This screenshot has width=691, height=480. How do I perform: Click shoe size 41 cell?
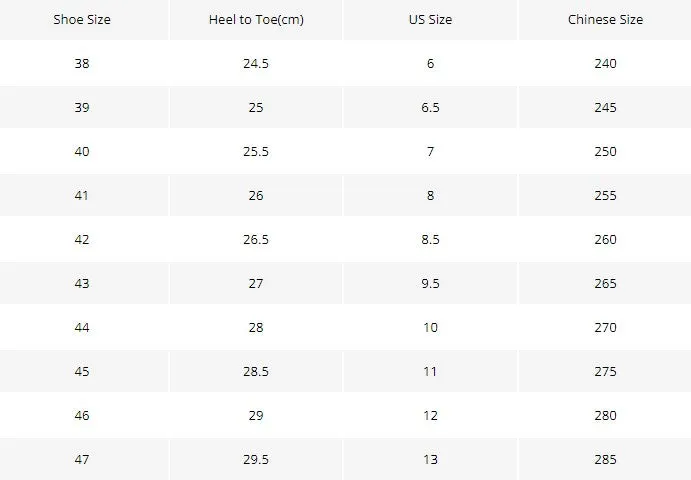click(82, 195)
